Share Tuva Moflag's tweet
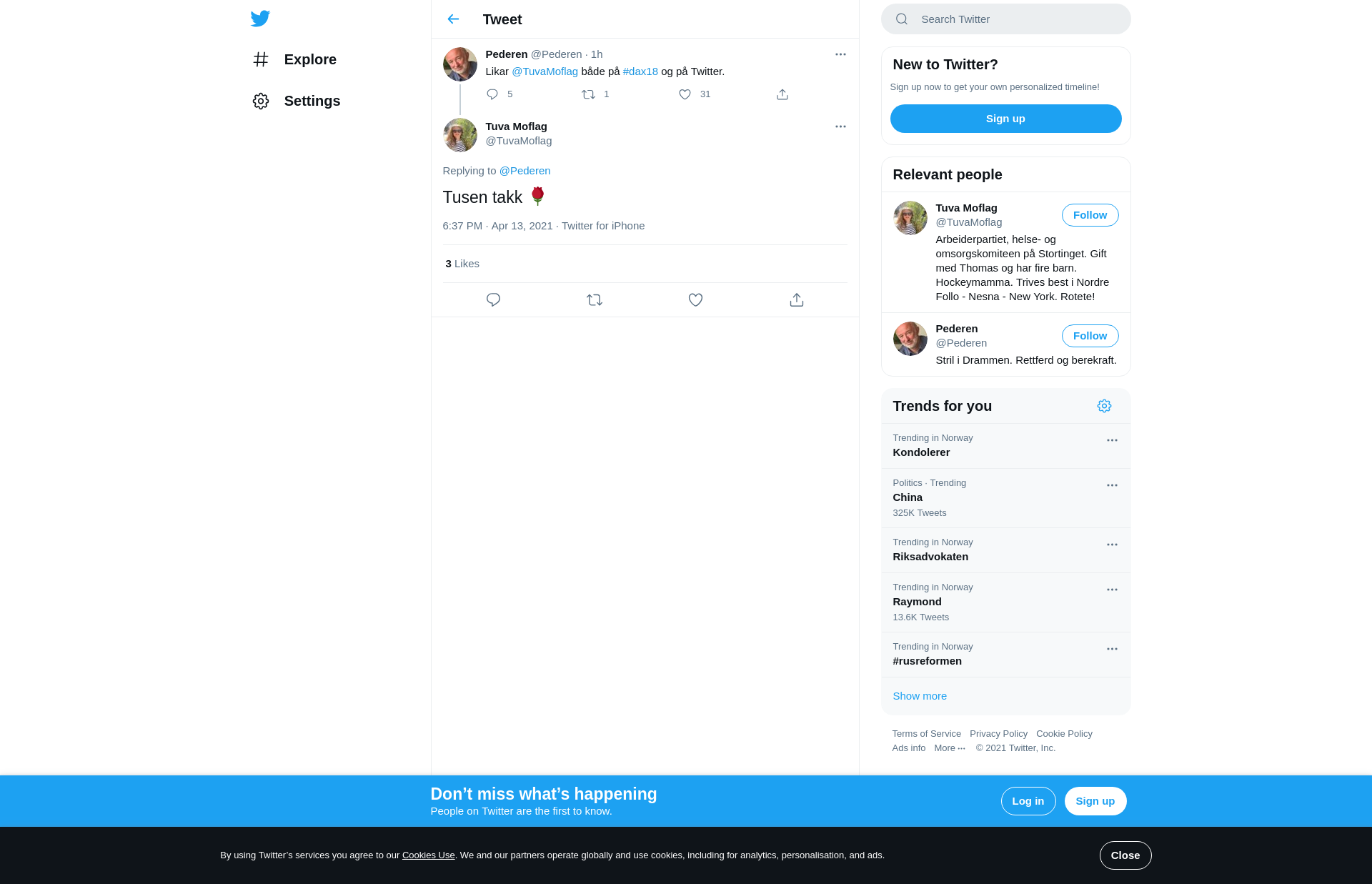This screenshot has height=884, width=1372. 797,300
